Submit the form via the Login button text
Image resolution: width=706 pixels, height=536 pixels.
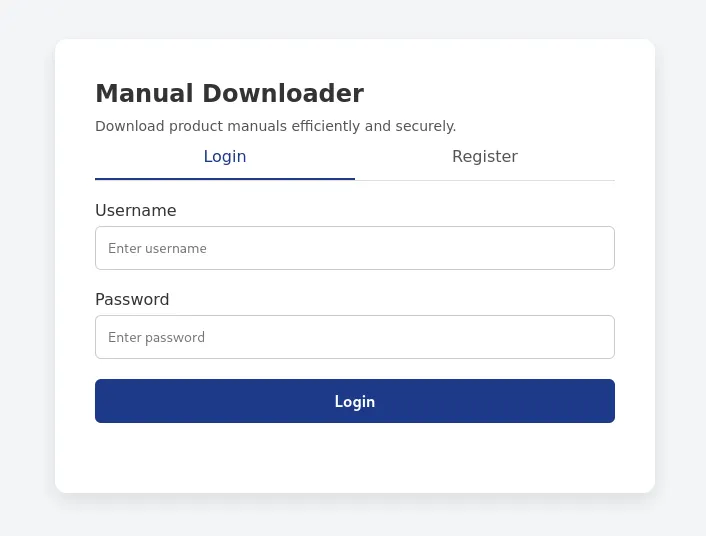click(x=355, y=401)
